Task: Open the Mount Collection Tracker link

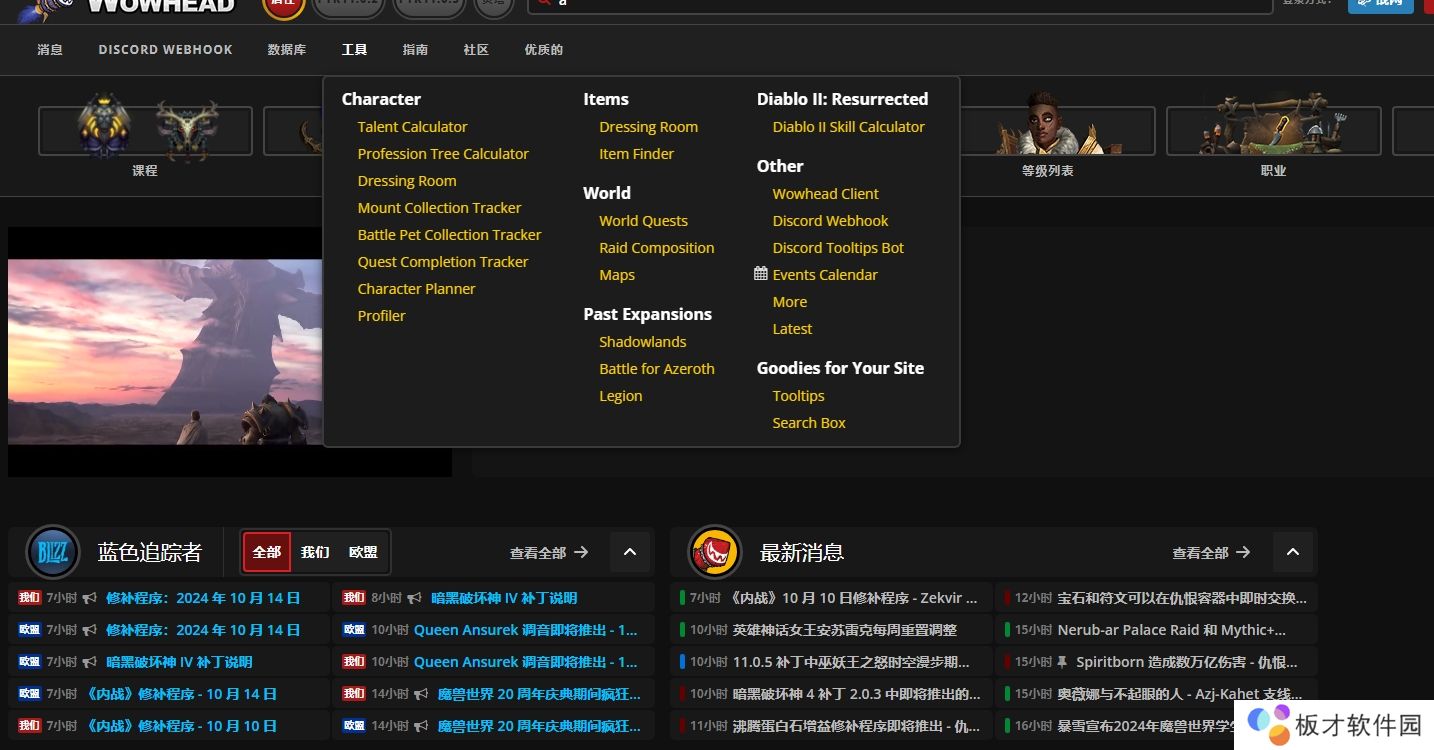Action: point(439,208)
